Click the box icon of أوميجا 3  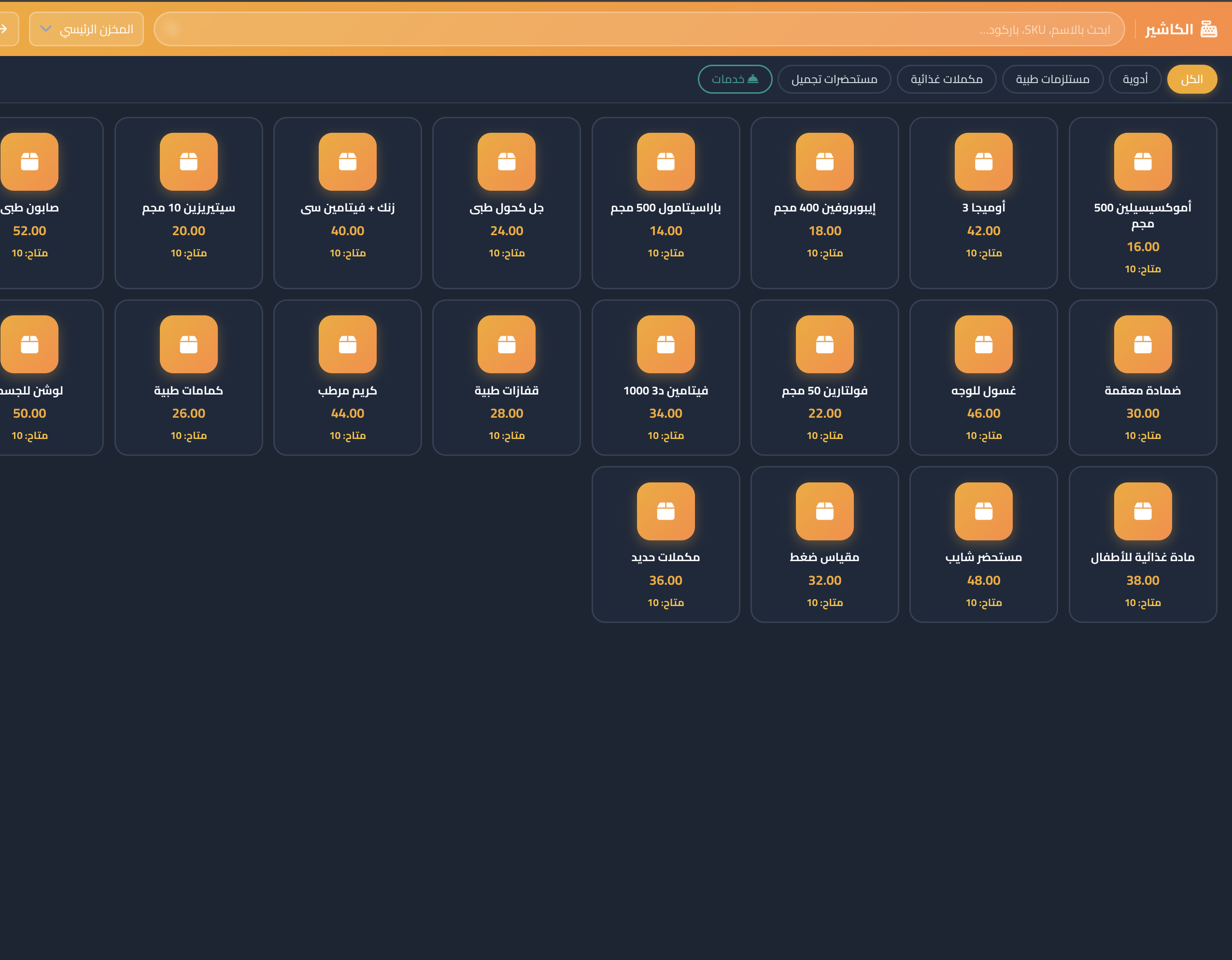[984, 162]
